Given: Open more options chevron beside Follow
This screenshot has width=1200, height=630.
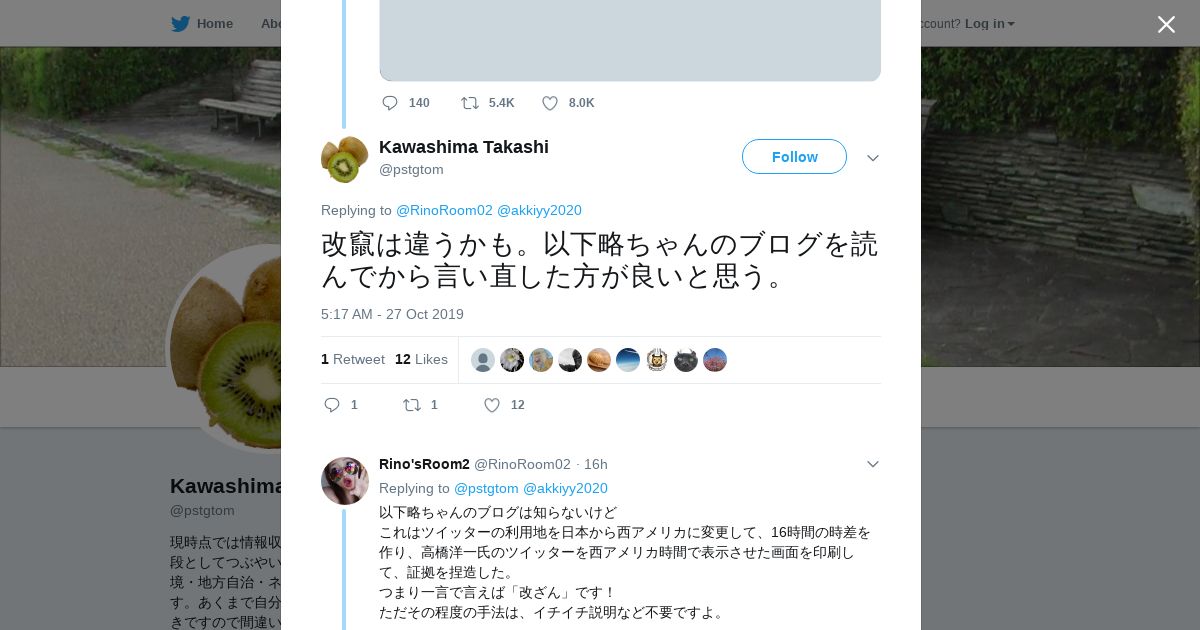Looking at the screenshot, I should 872,158.
